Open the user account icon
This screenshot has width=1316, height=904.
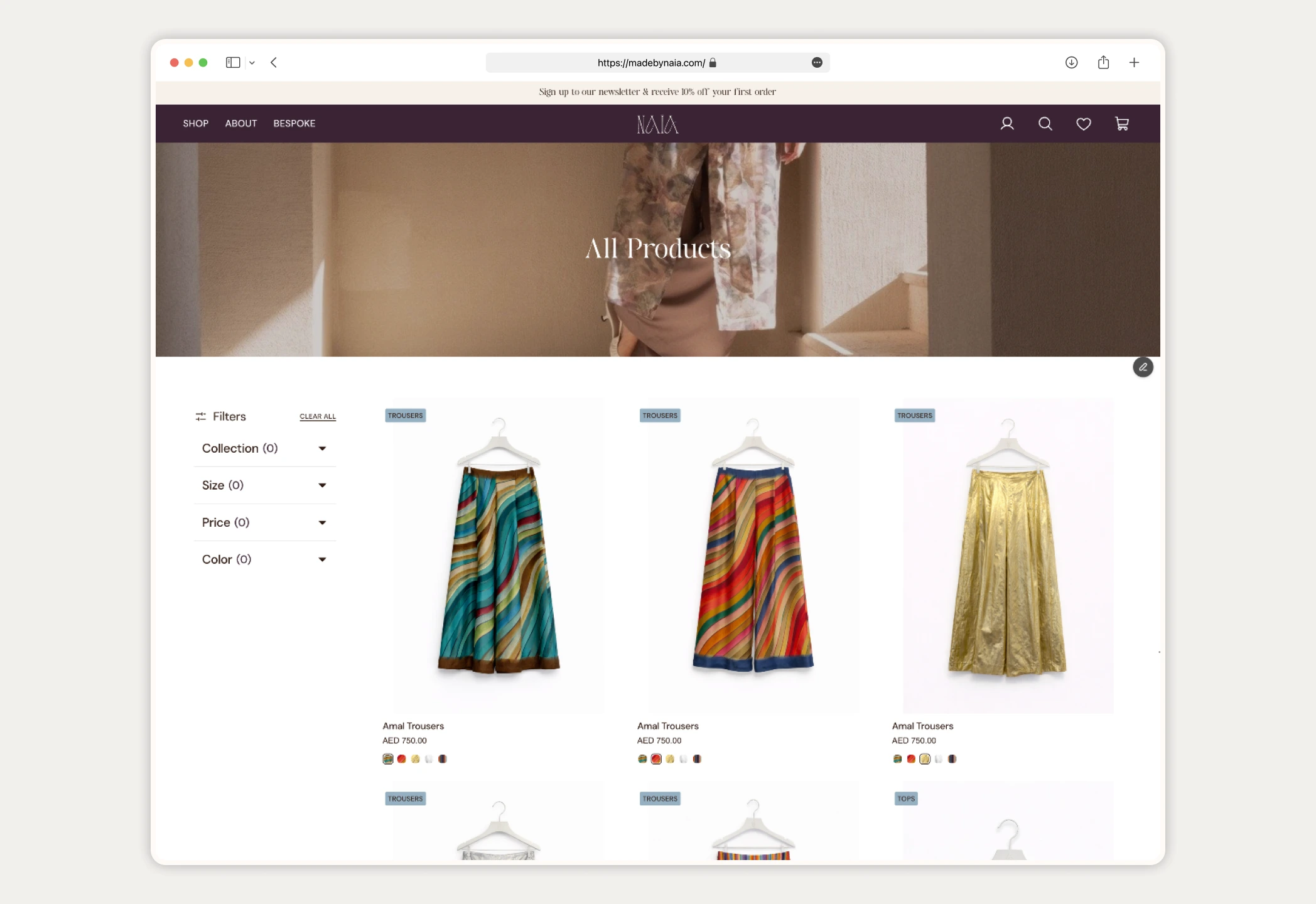click(x=1007, y=124)
